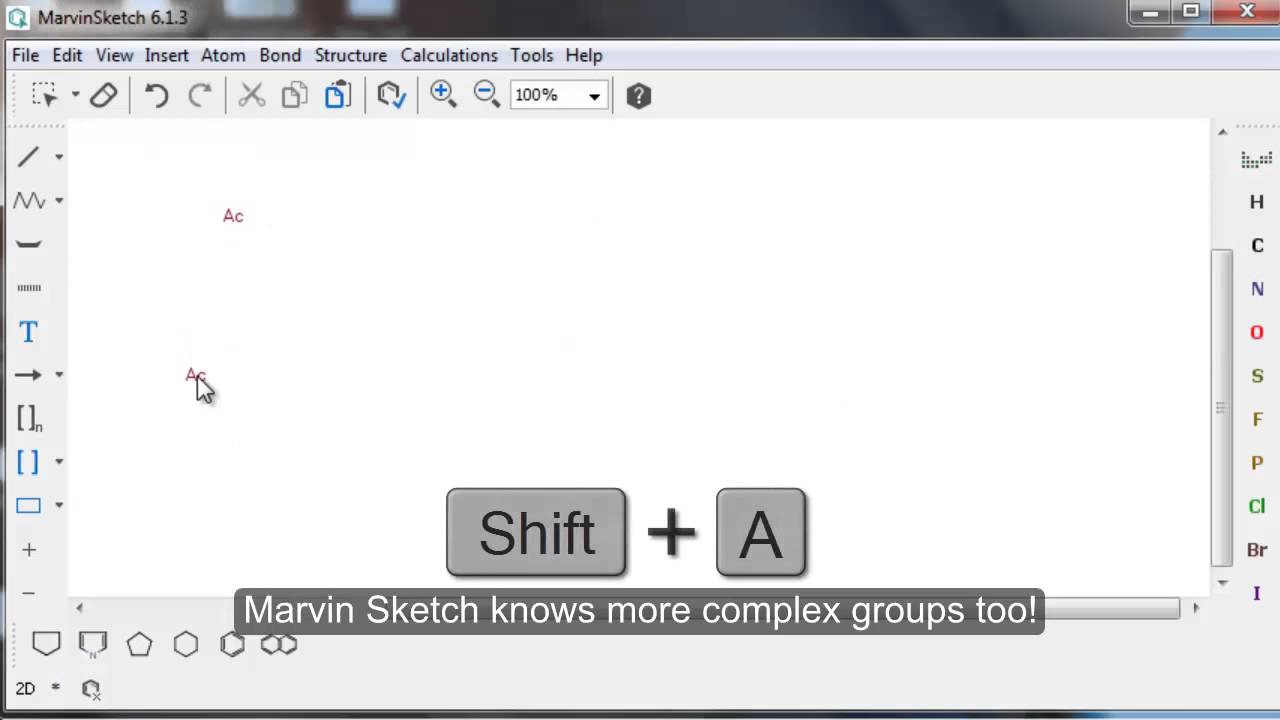Image resolution: width=1280 pixels, height=720 pixels.
Task: Insert a benzene ring template
Action: point(232,645)
